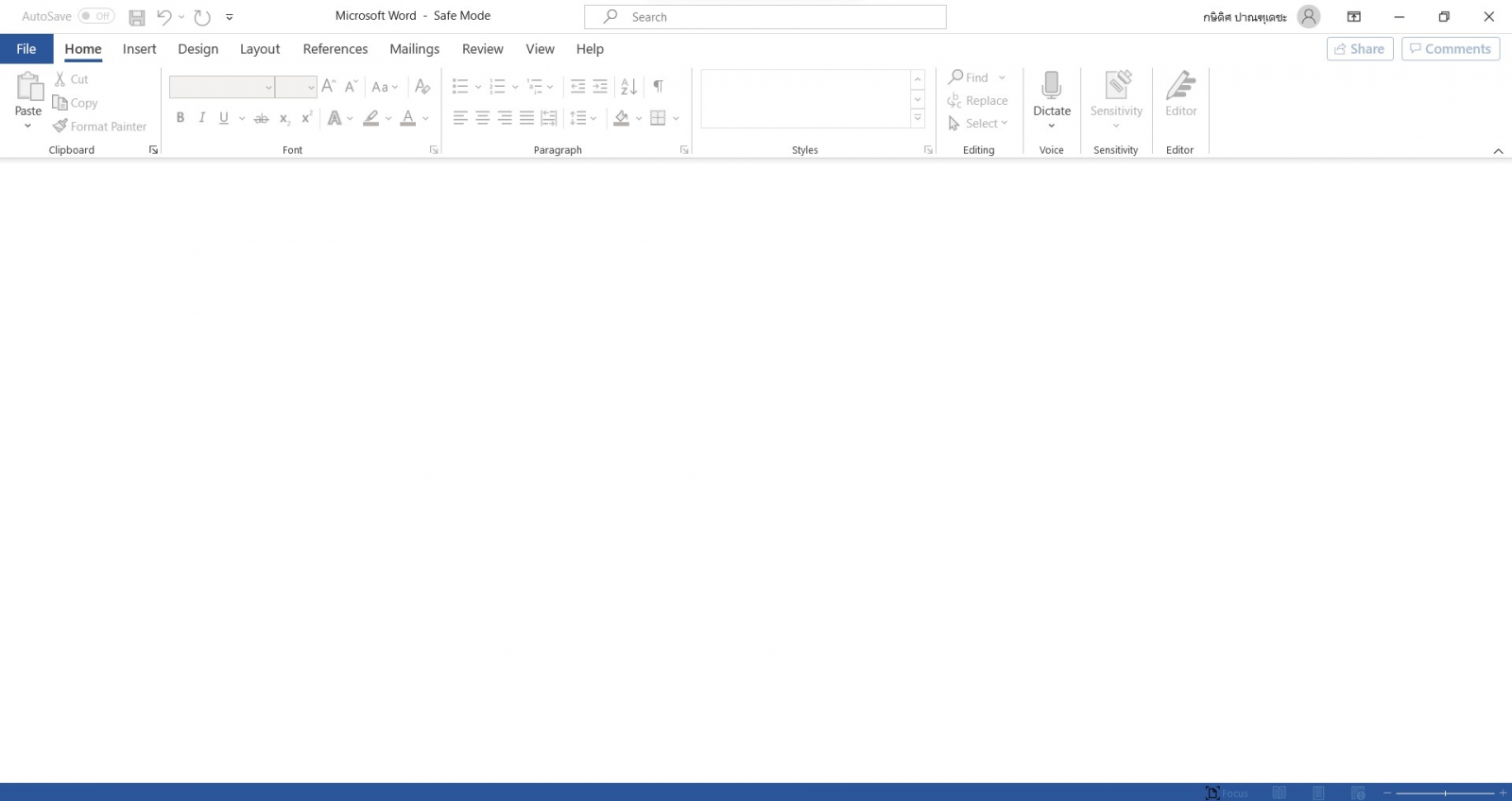Click the distributed alignment icon
Viewport: 1512px width, 801px height.
coord(549,118)
